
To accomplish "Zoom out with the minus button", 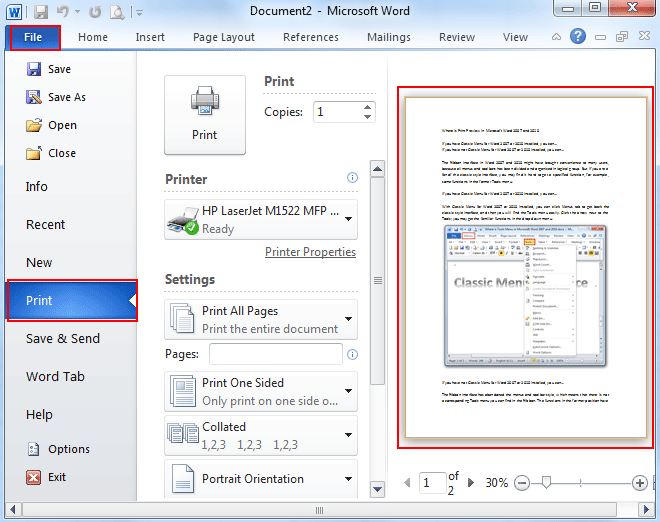I will (522, 482).
